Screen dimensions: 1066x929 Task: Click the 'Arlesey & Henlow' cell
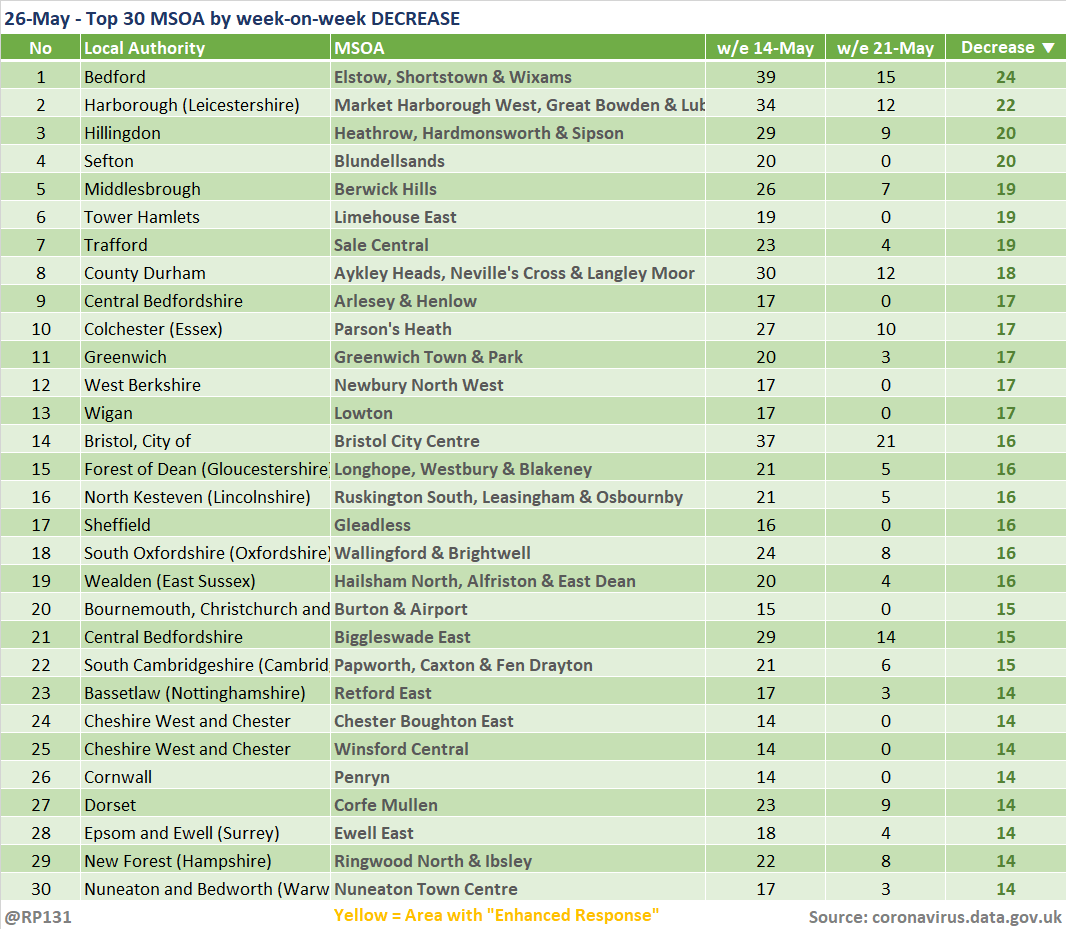click(518, 301)
